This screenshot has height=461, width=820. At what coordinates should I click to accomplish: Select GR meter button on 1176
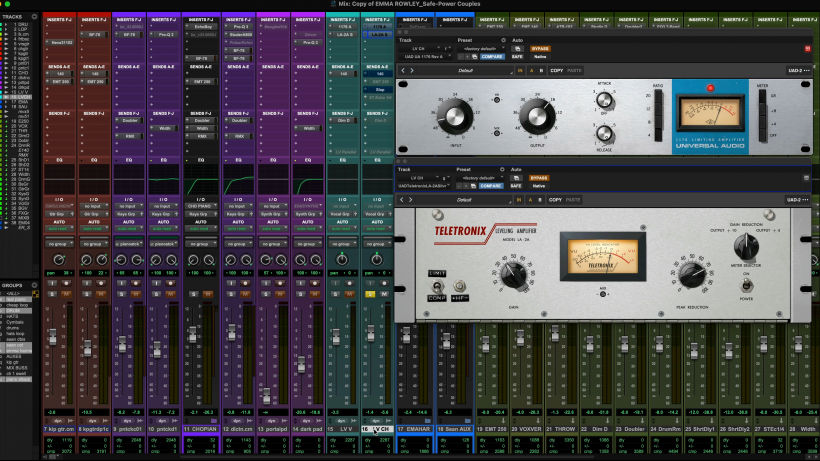pos(762,96)
